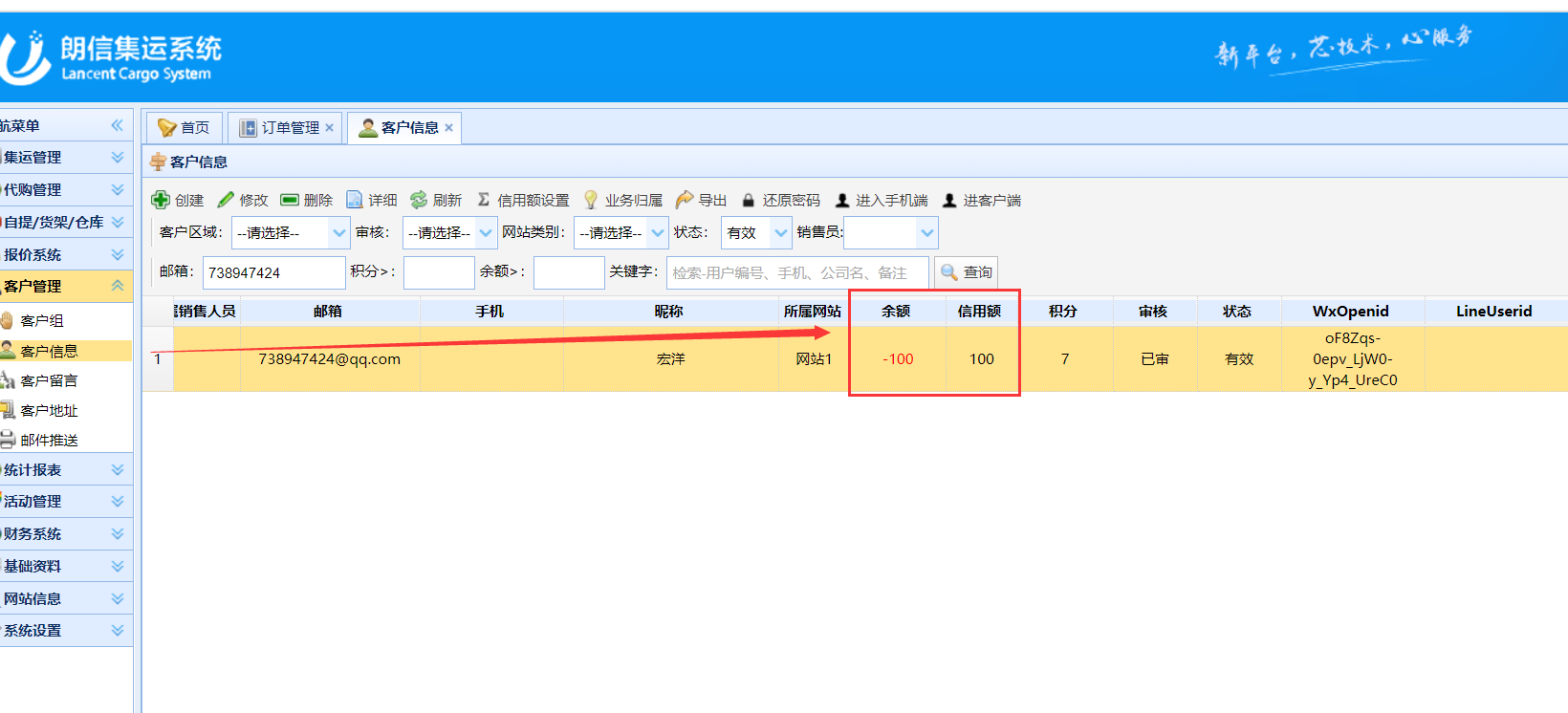The width and height of the screenshot is (1568, 713).
Task: Click the 宏洋 nickname cell
Action: pos(670,359)
